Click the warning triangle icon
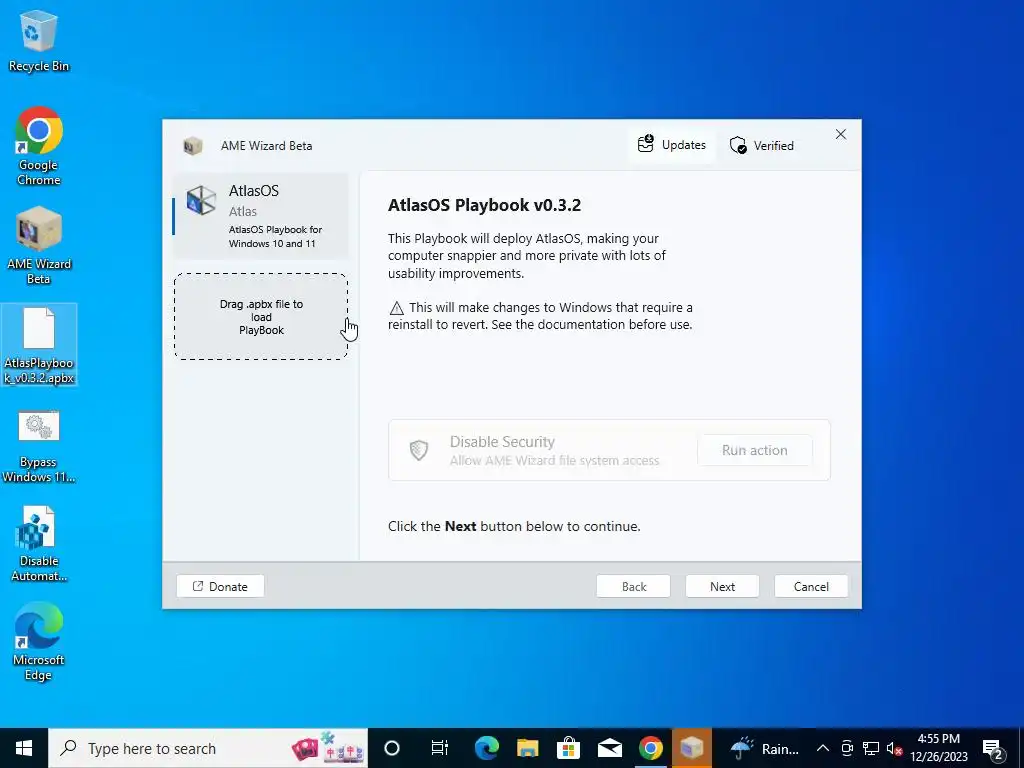Screen dimensions: 1024x768 (396, 308)
